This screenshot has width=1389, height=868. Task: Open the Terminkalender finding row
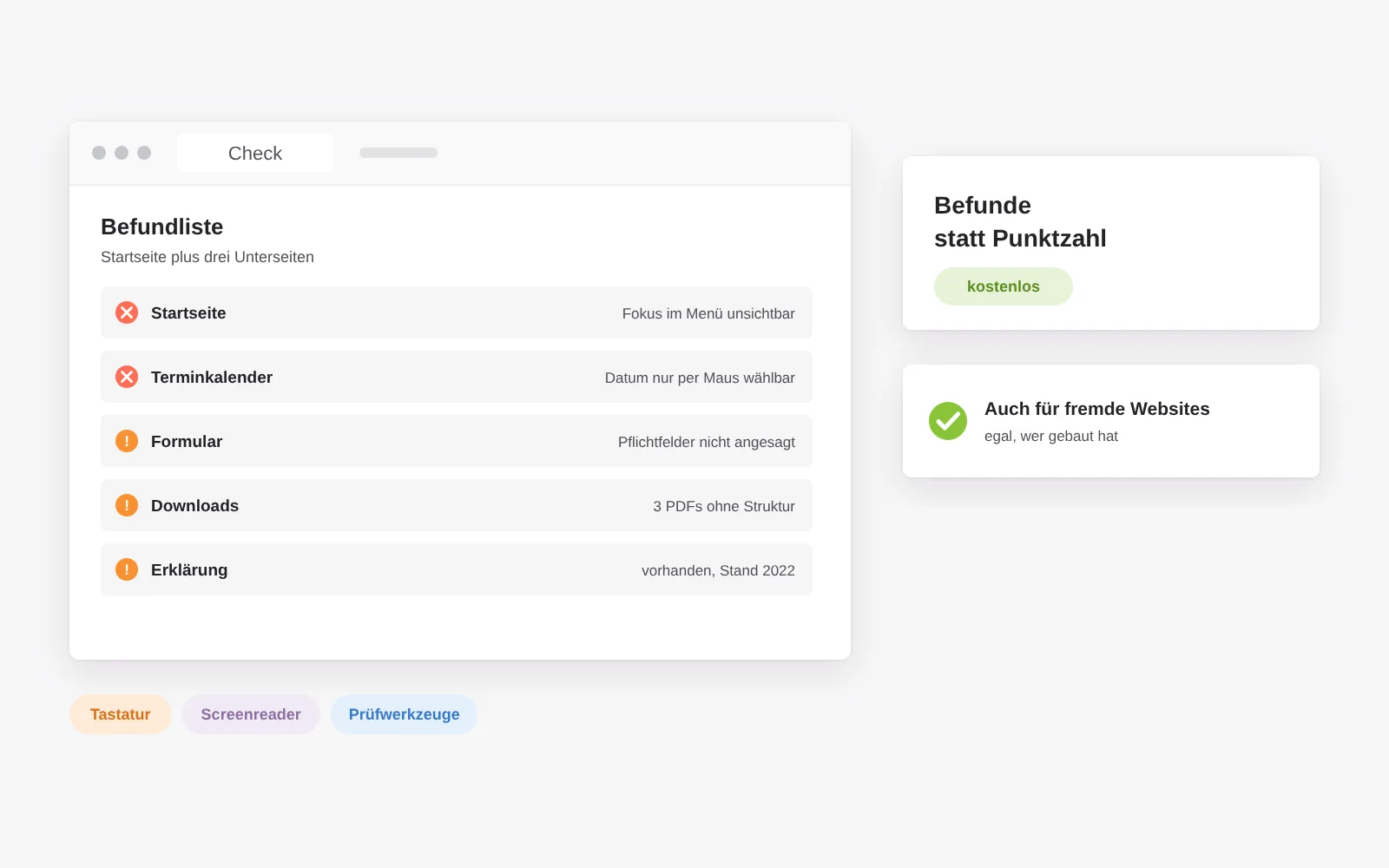click(x=457, y=377)
